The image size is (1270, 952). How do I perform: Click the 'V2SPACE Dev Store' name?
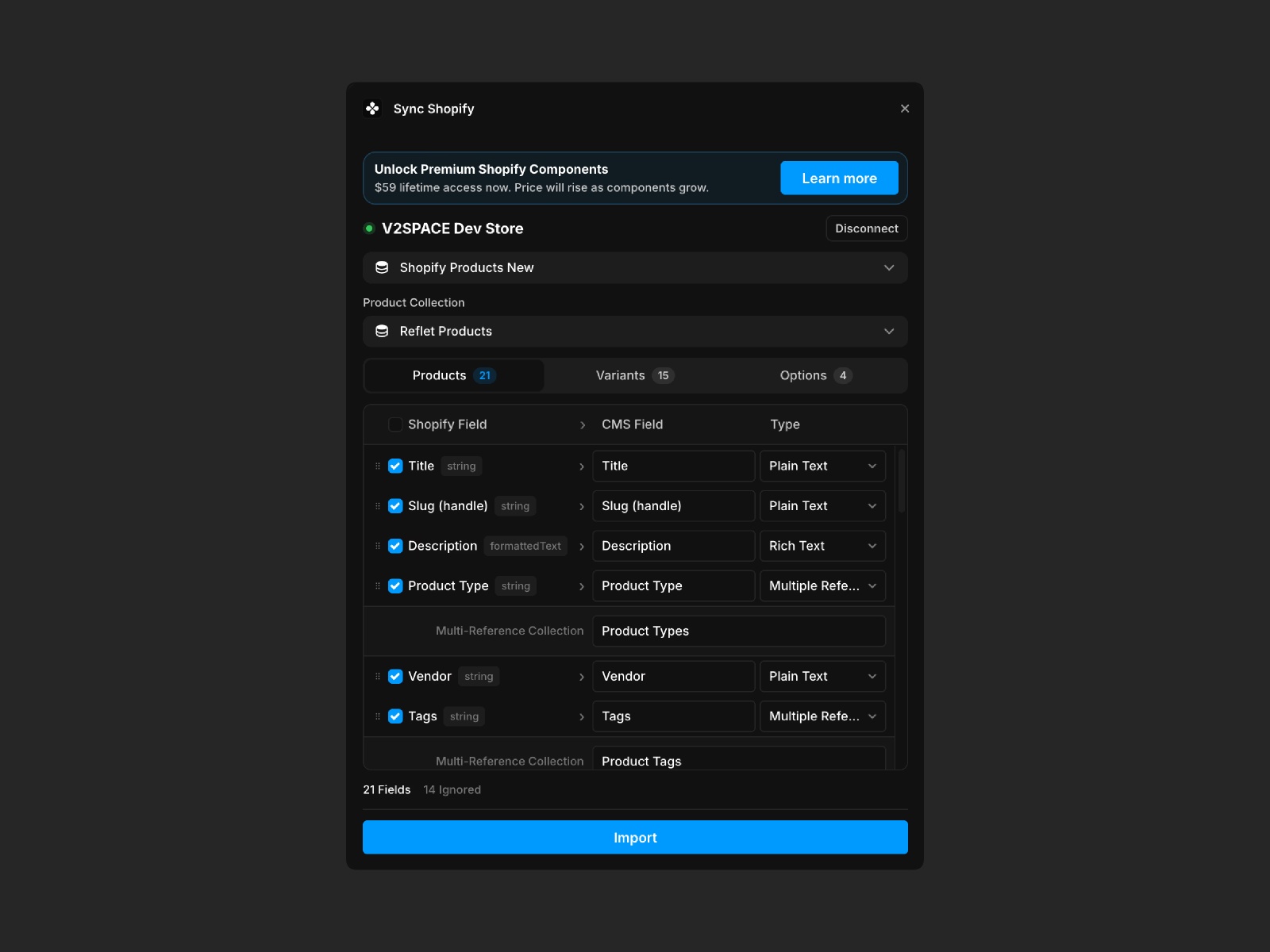(452, 228)
